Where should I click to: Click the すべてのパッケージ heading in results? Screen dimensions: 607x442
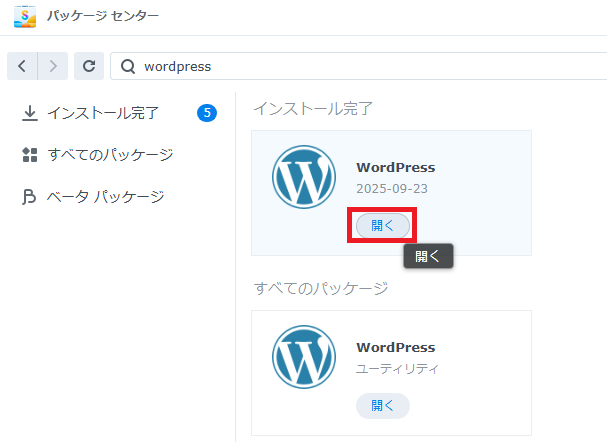tap(321, 288)
